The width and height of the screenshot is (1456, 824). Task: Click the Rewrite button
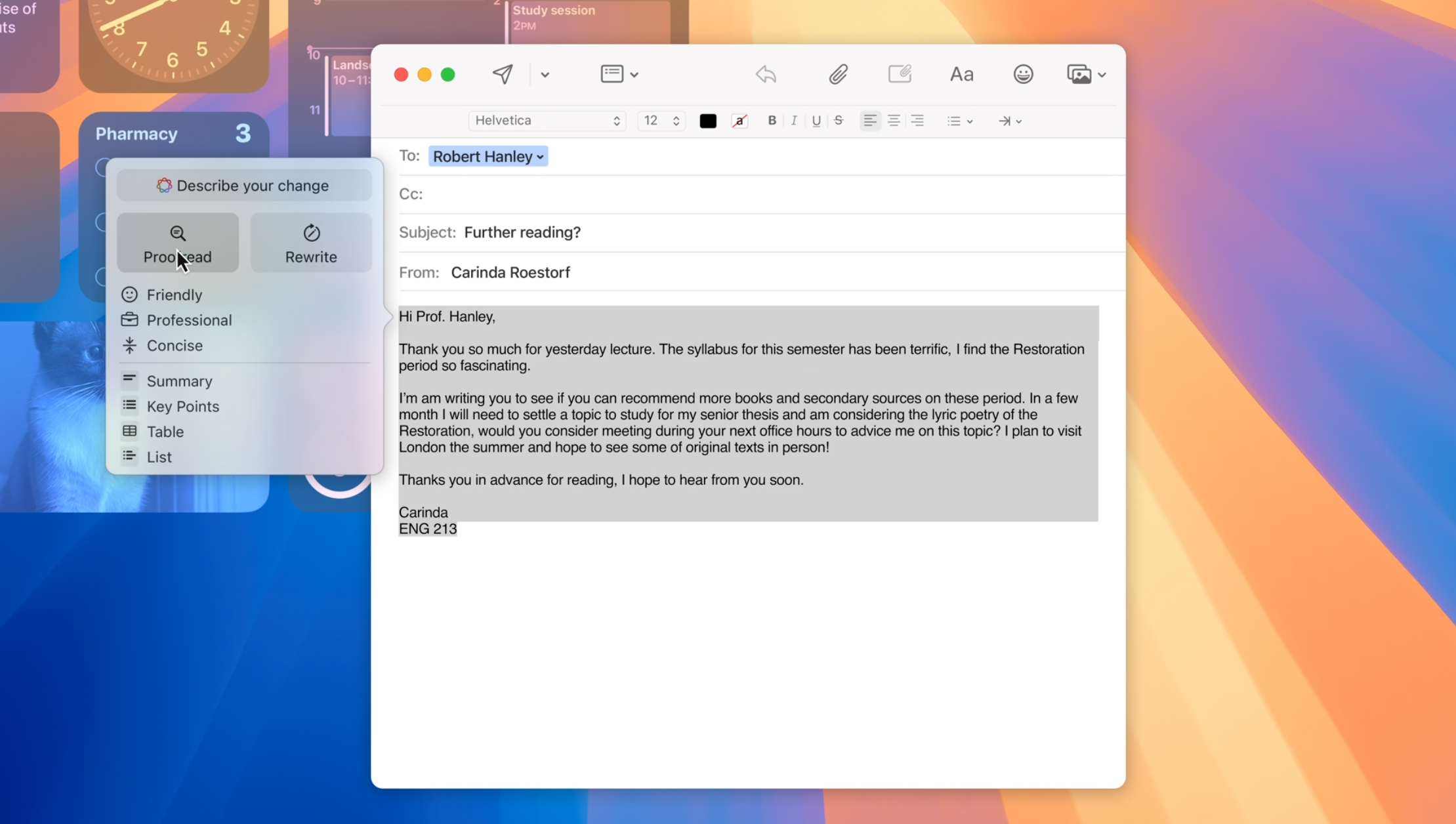[x=311, y=243]
